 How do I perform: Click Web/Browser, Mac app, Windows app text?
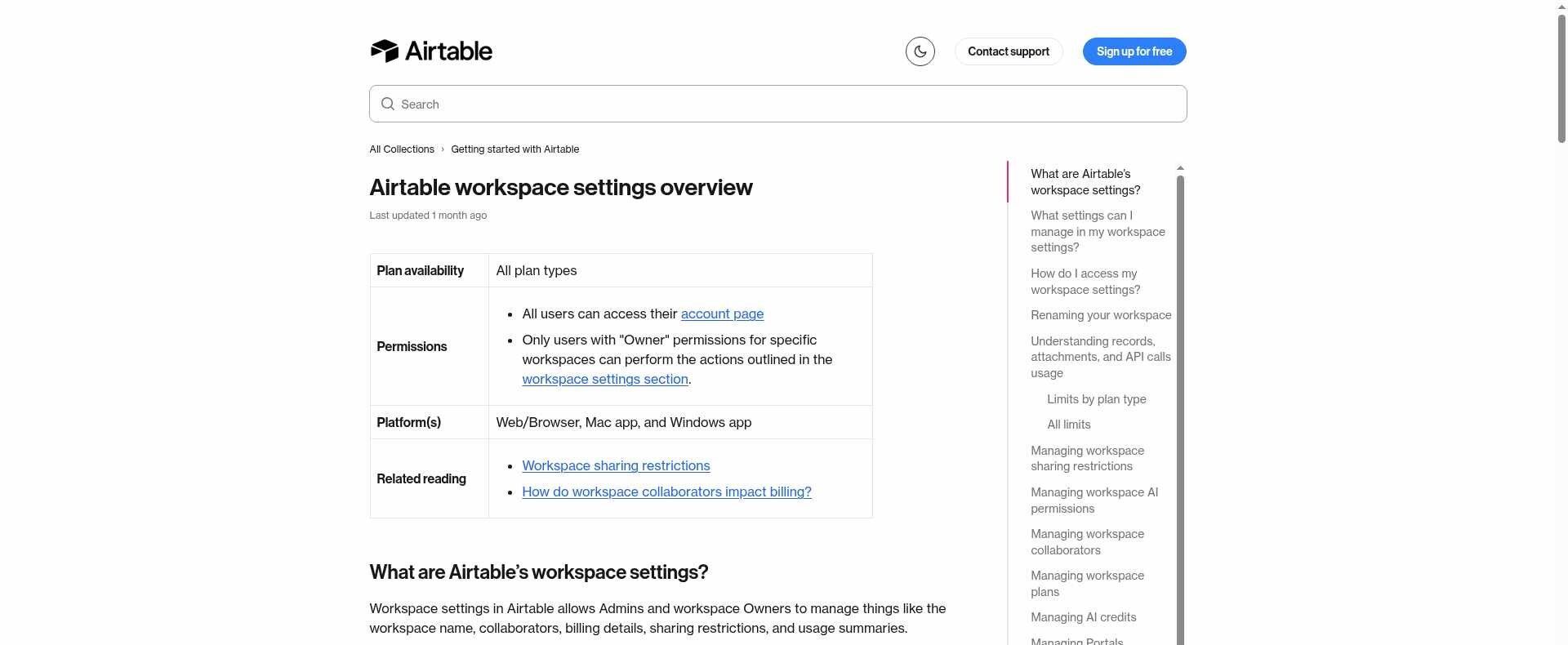(623, 422)
